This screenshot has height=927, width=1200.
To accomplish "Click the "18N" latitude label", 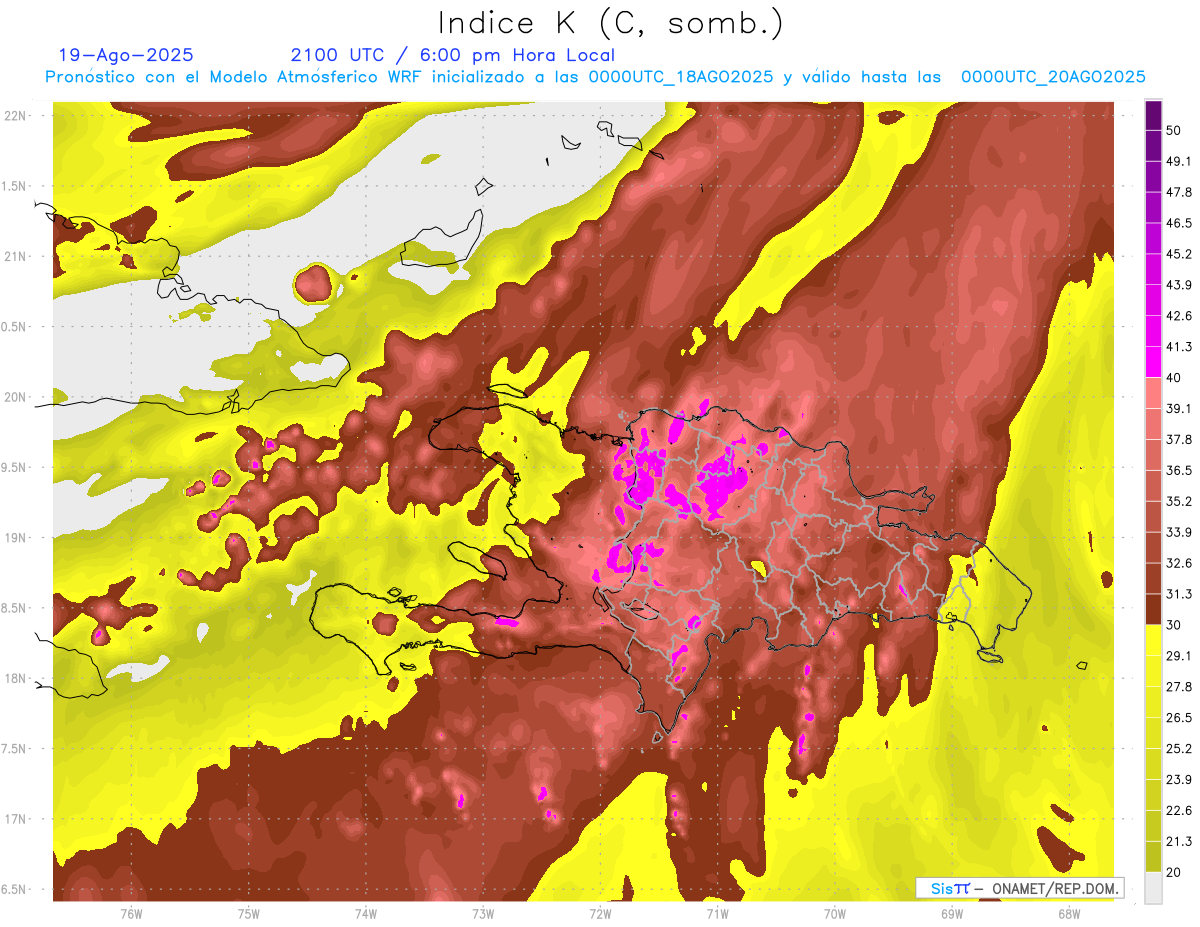I will tap(15, 678).
